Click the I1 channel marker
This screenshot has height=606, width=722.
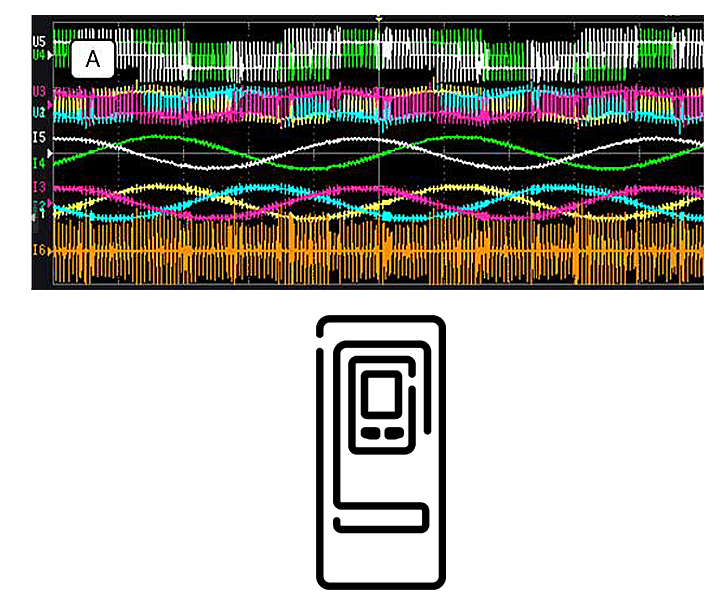point(41,214)
